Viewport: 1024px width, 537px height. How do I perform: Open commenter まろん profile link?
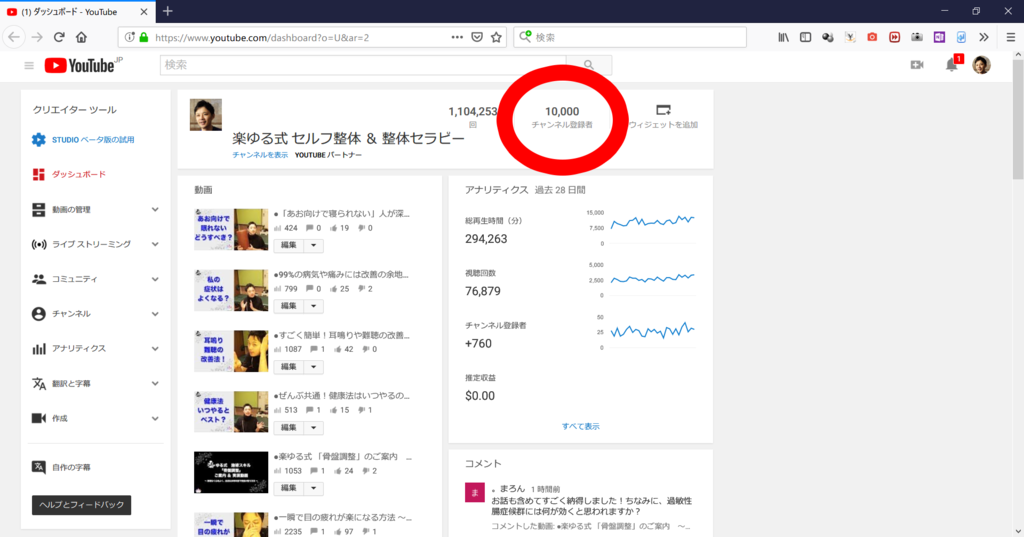click(x=511, y=489)
